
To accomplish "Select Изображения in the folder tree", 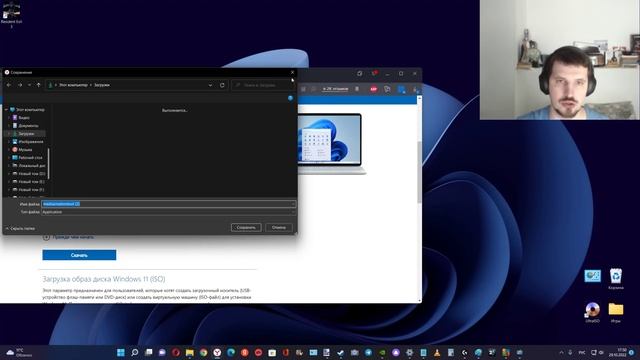I will coord(31,142).
